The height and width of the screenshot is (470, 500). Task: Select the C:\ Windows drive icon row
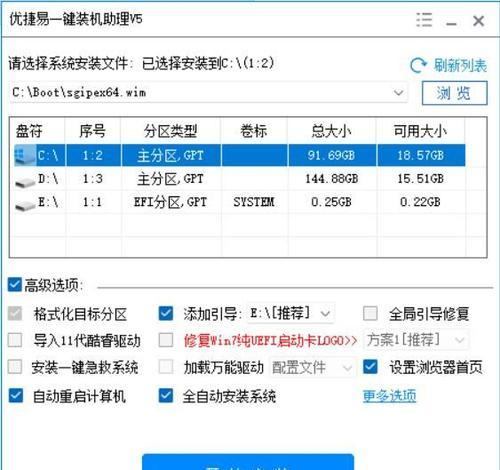25,155
